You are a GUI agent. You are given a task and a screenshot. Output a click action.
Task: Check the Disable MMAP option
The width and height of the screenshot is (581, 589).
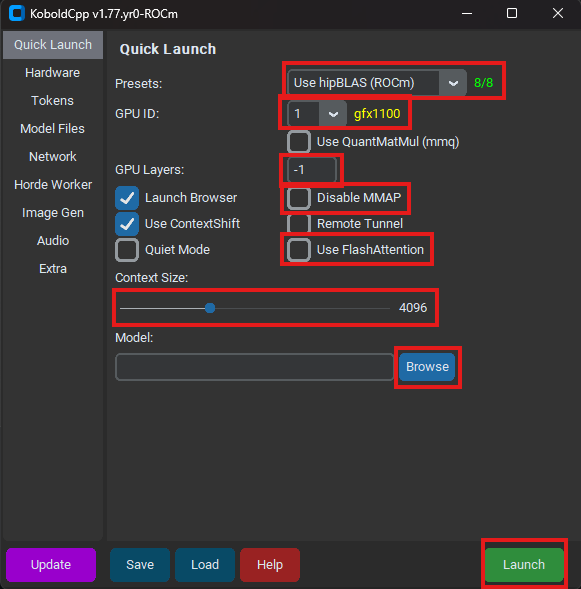pos(299,198)
